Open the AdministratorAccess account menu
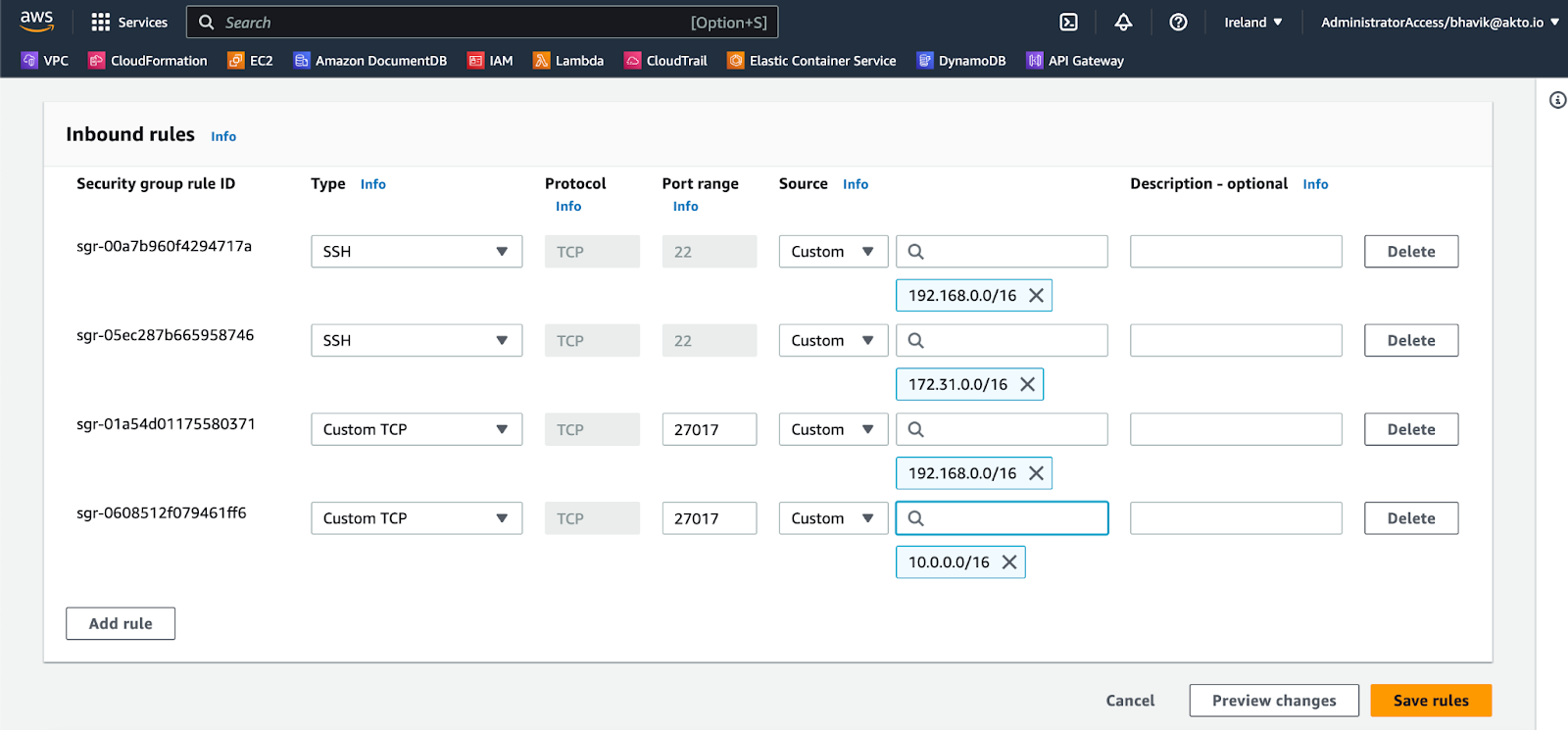Viewport: 1568px width, 730px height. click(1439, 22)
